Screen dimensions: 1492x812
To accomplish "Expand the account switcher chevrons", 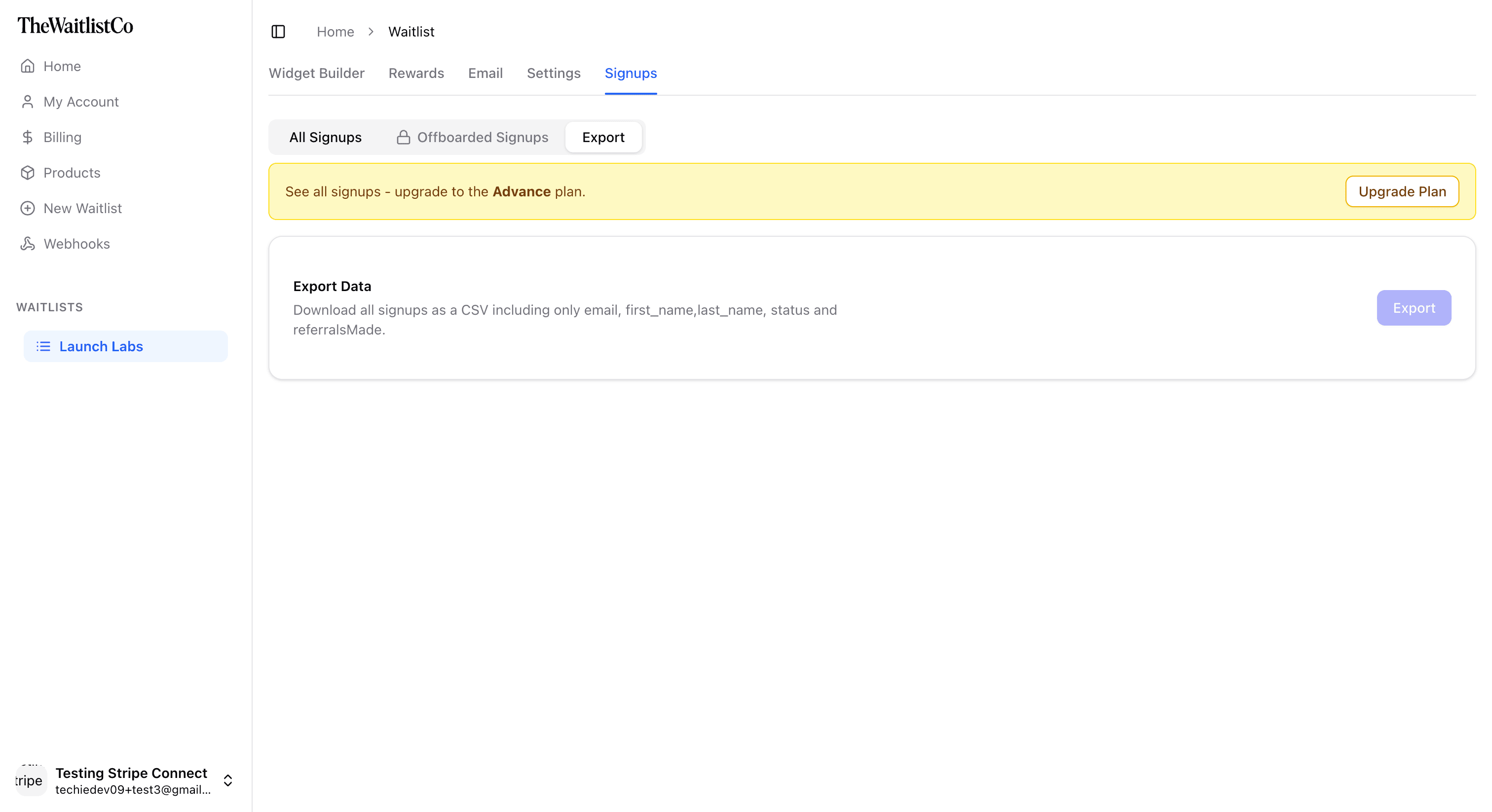I will [x=227, y=781].
